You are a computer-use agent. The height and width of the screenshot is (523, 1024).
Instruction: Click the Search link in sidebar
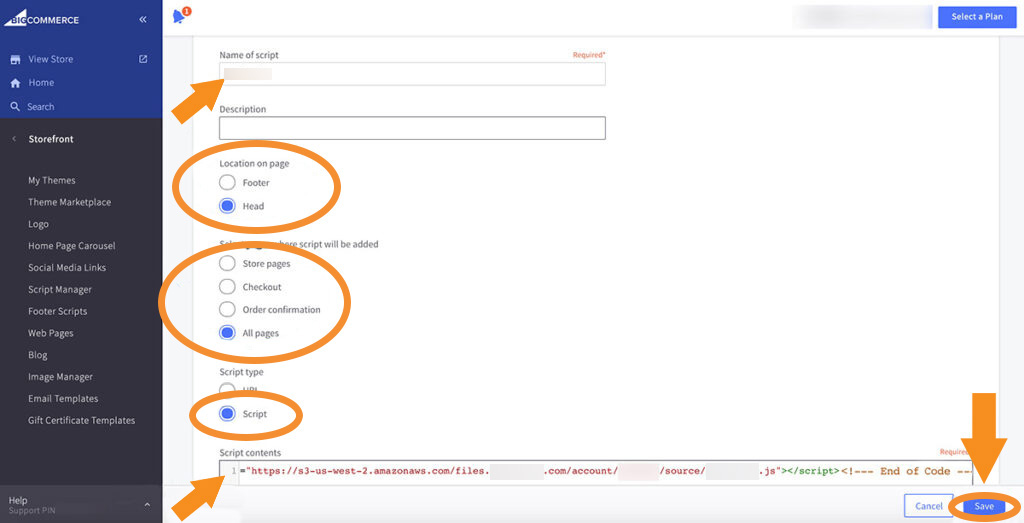click(40, 106)
